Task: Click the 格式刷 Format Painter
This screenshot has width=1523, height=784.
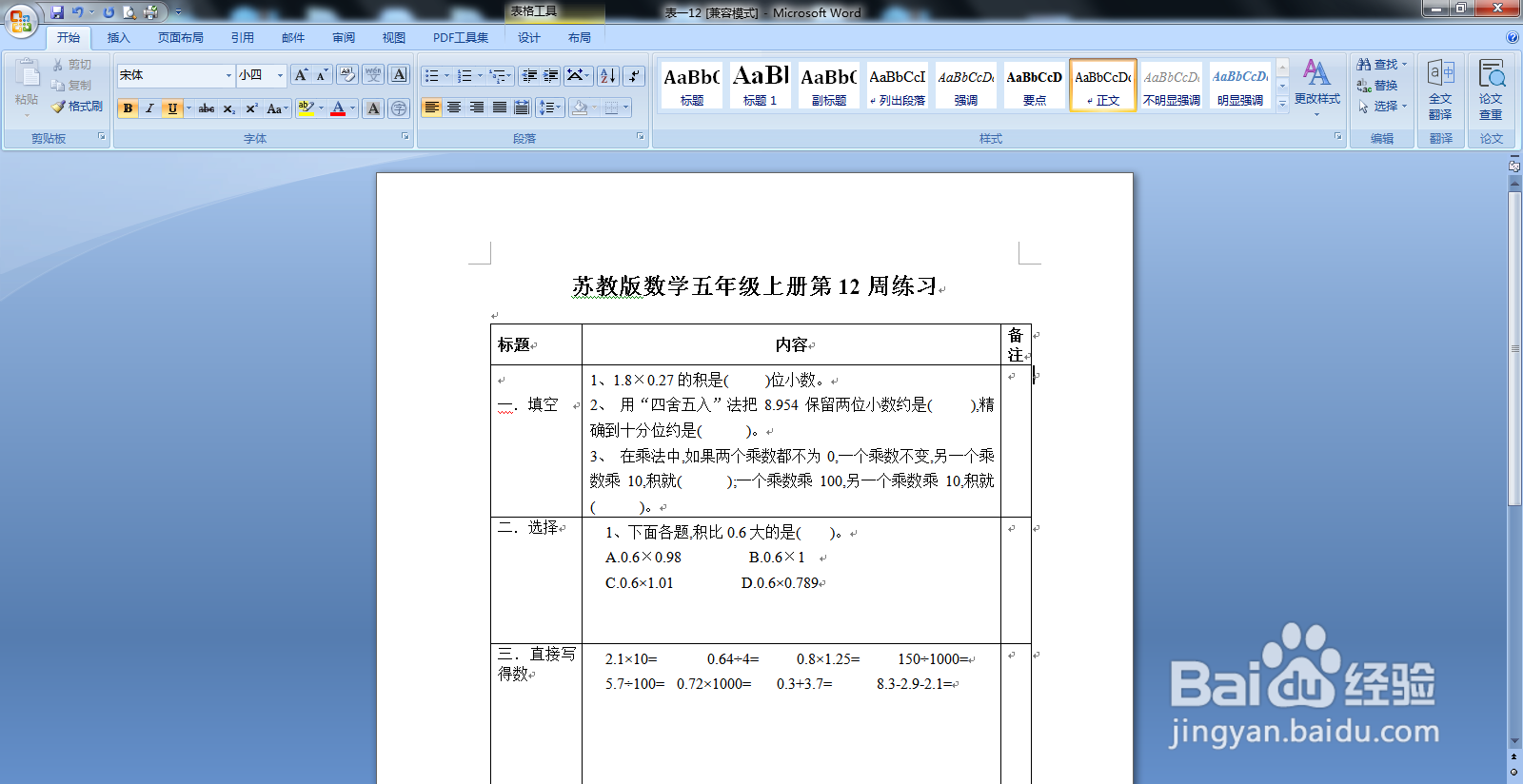Action: [x=78, y=107]
